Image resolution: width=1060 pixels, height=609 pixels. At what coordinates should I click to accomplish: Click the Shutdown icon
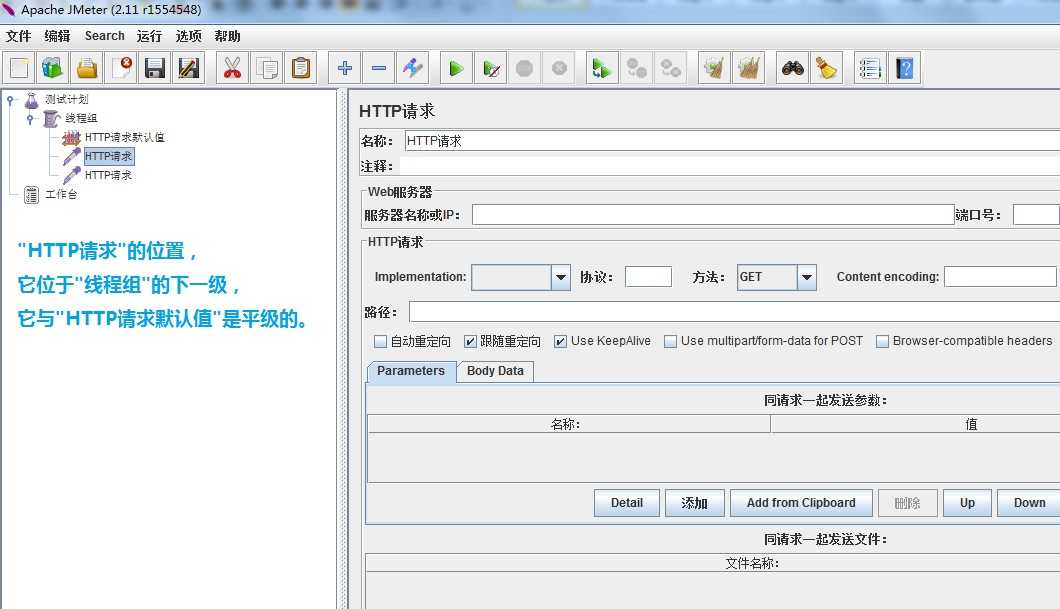click(559, 68)
